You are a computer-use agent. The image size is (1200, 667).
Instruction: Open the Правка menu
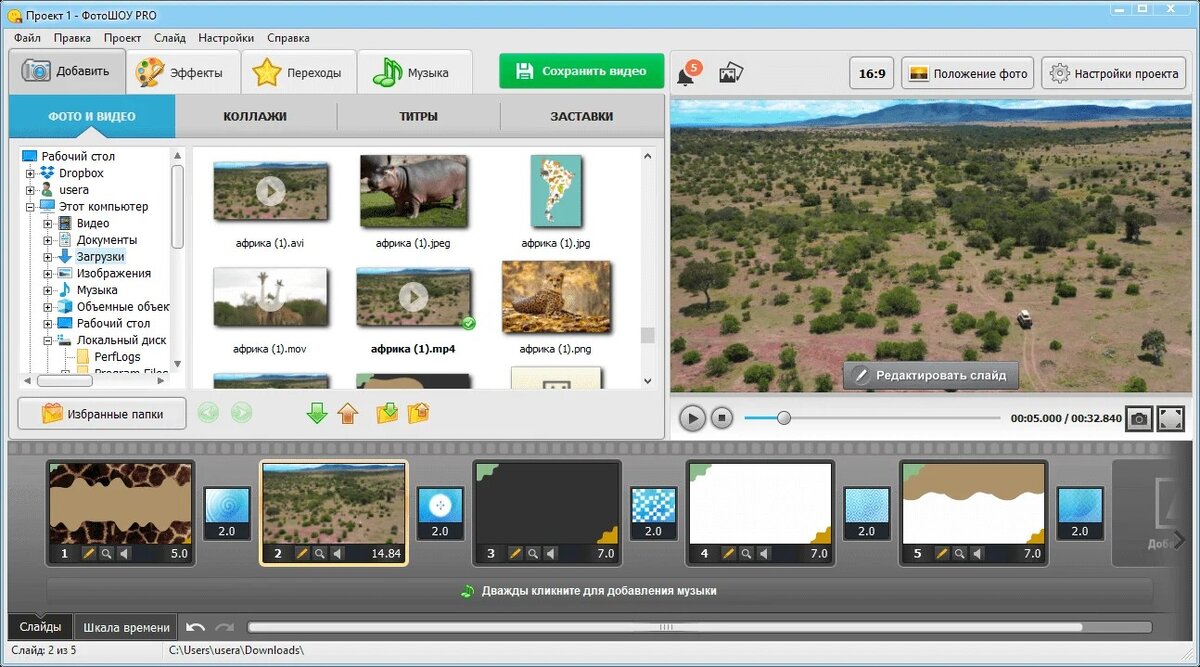[x=72, y=38]
